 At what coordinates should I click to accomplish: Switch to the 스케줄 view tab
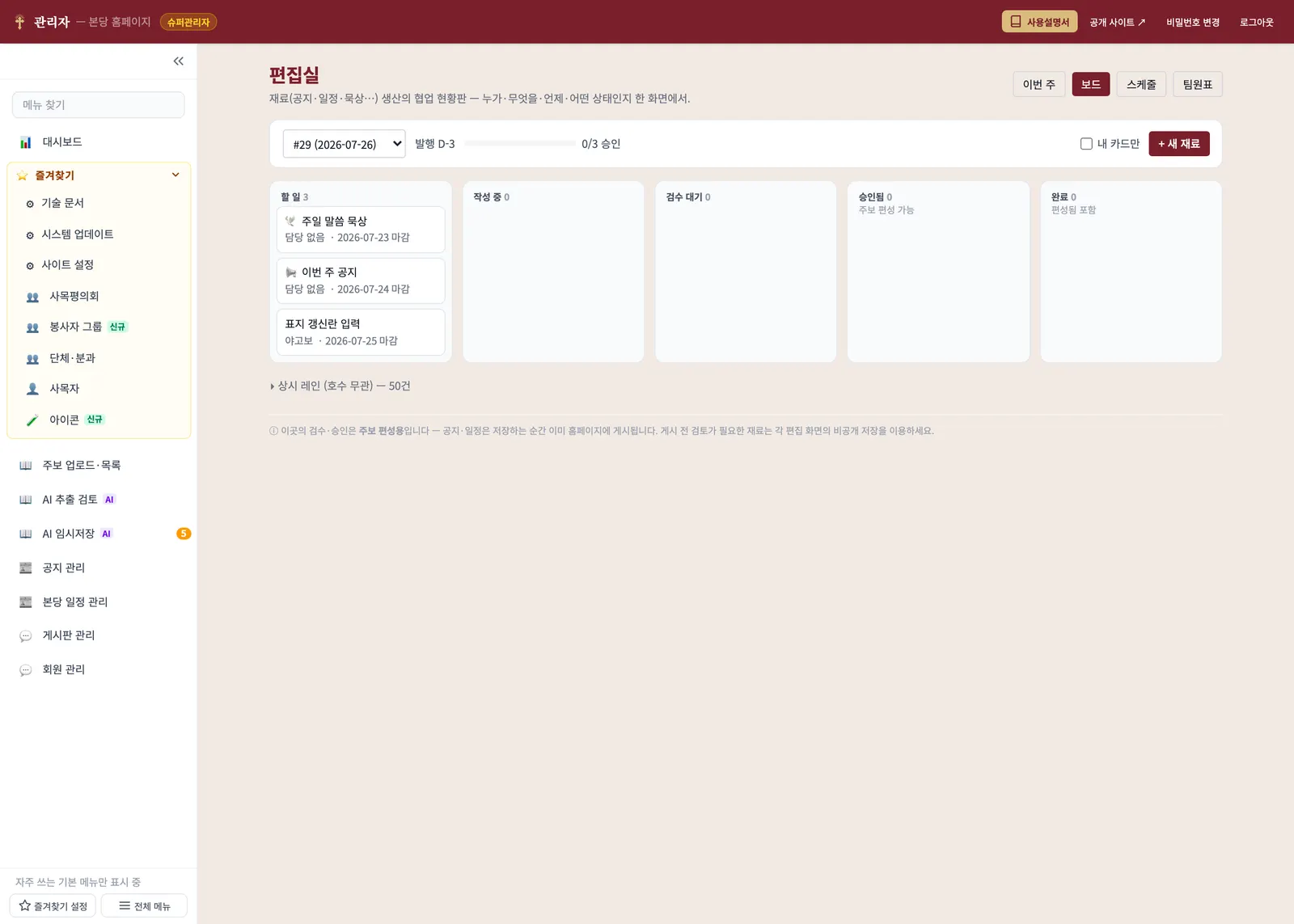coord(1141,84)
